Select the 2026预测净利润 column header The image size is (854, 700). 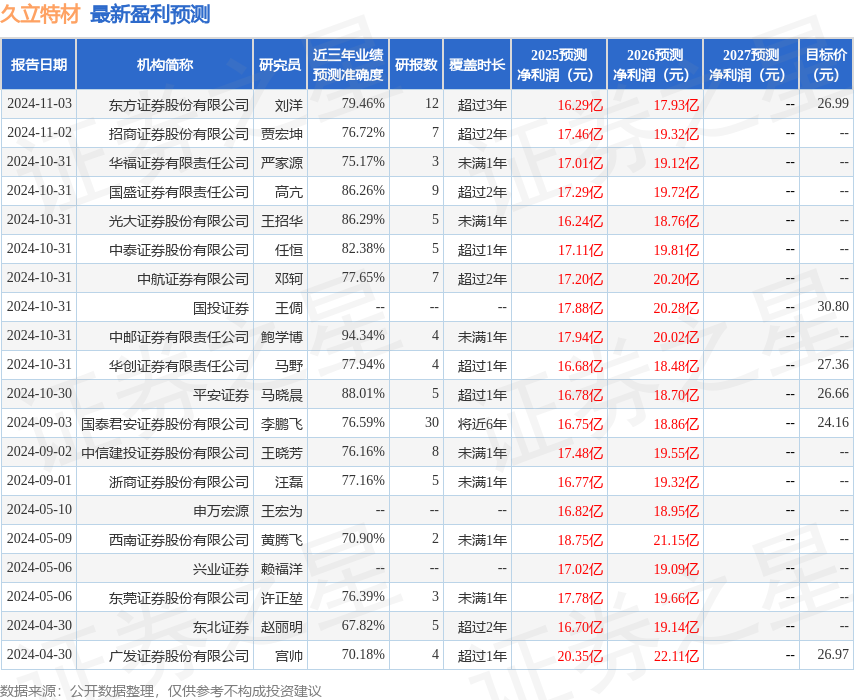click(x=655, y=64)
